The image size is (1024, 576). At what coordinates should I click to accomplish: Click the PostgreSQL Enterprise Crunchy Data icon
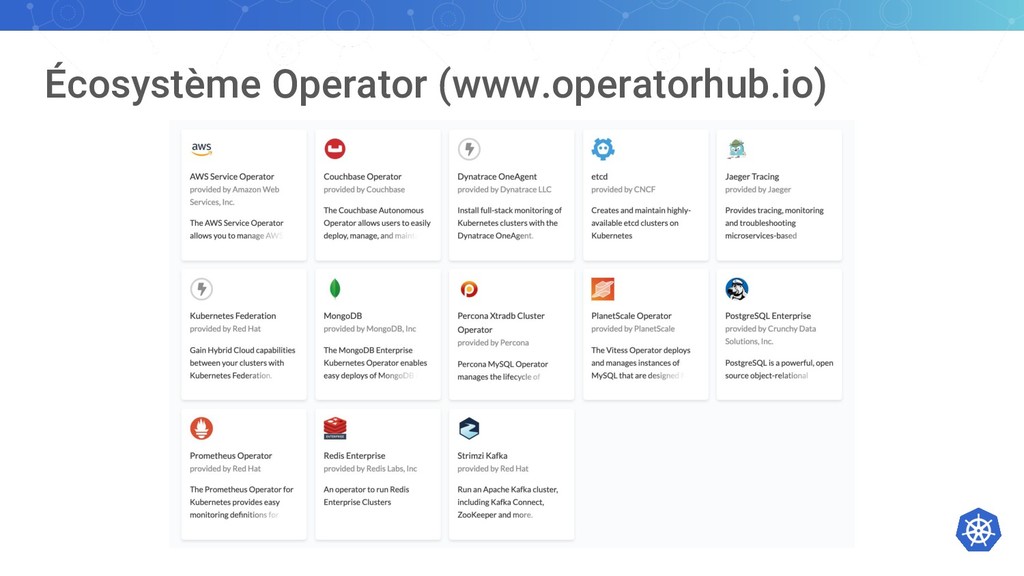click(x=737, y=289)
